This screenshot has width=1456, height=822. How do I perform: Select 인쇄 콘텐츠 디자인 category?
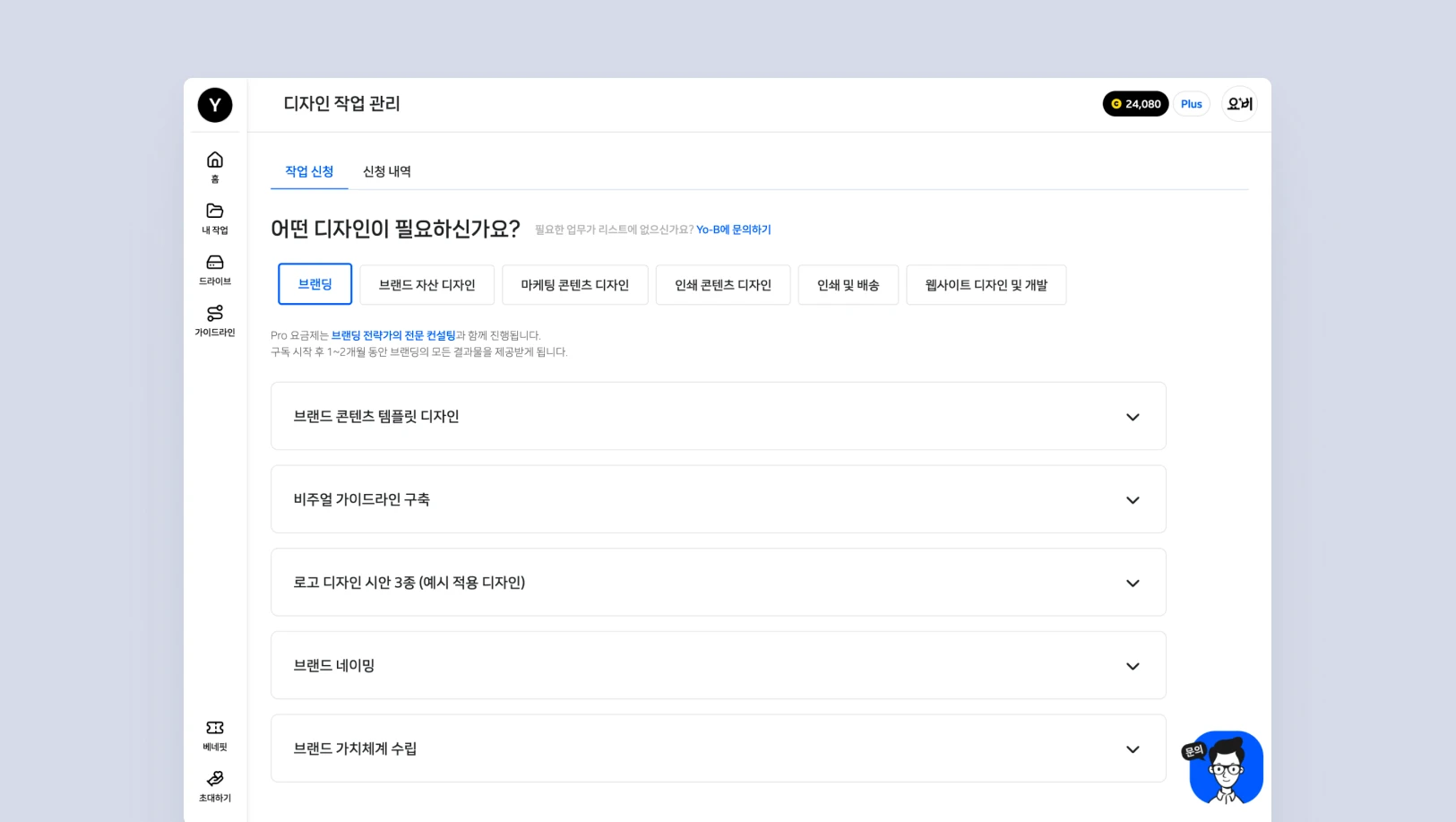[722, 285]
